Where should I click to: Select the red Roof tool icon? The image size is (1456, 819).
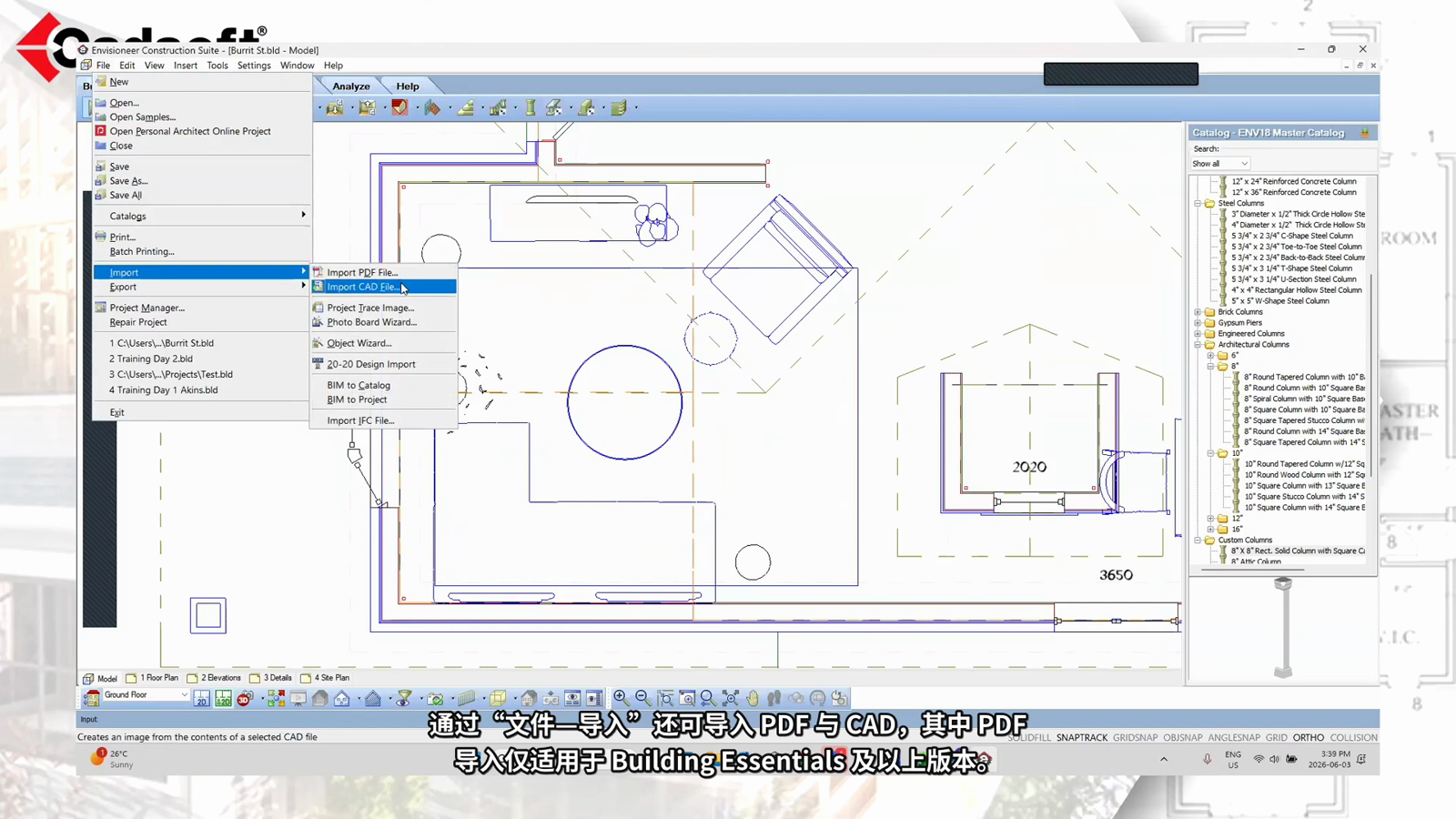399,107
